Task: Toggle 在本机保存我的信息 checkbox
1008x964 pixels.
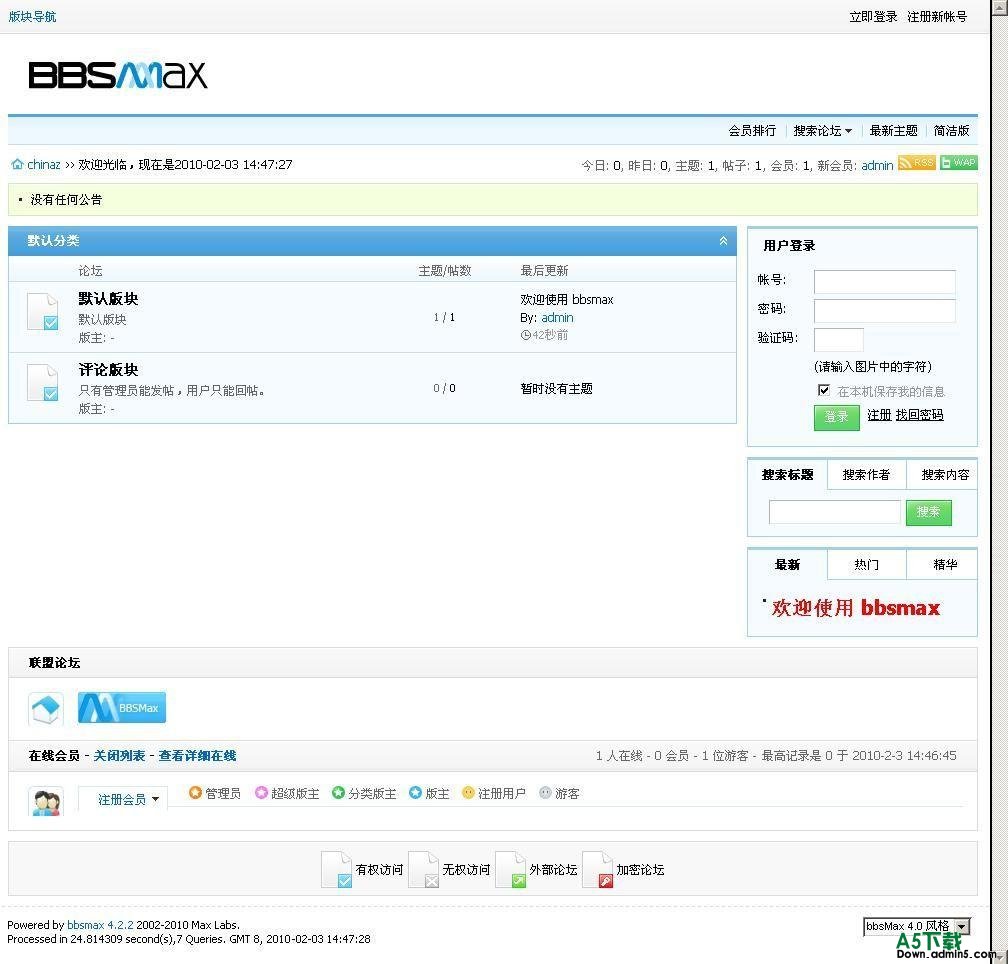Action: click(824, 390)
